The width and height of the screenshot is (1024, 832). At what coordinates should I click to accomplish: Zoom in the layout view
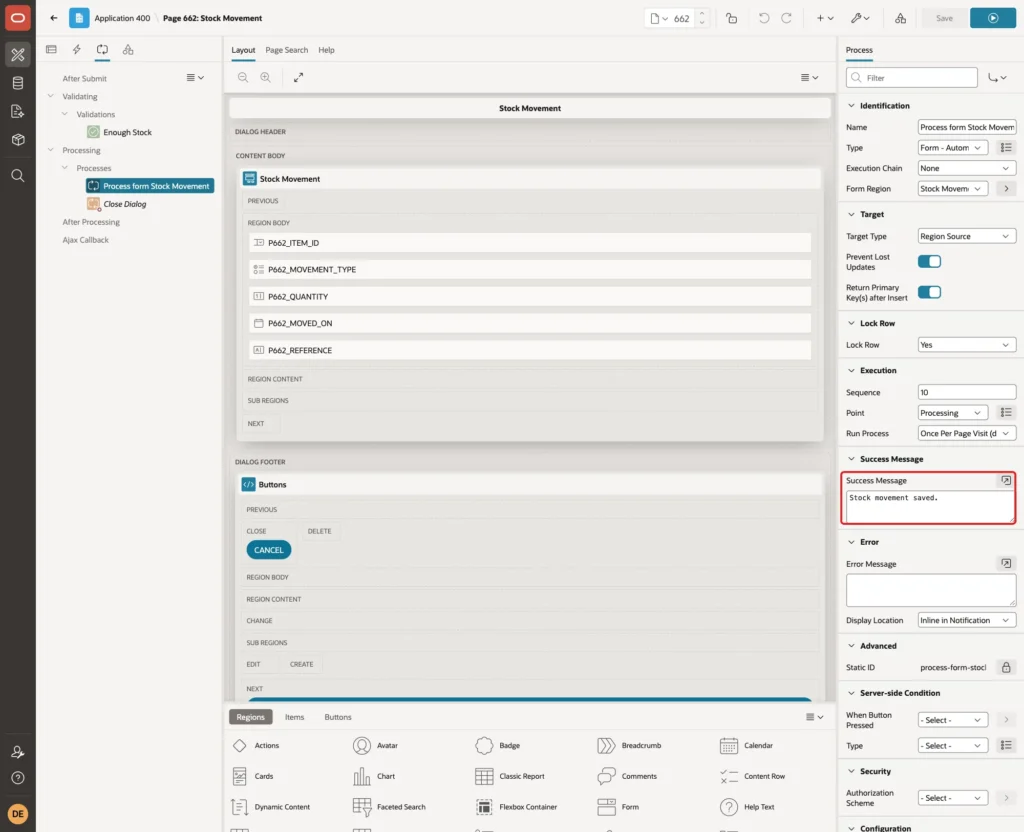click(x=266, y=77)
